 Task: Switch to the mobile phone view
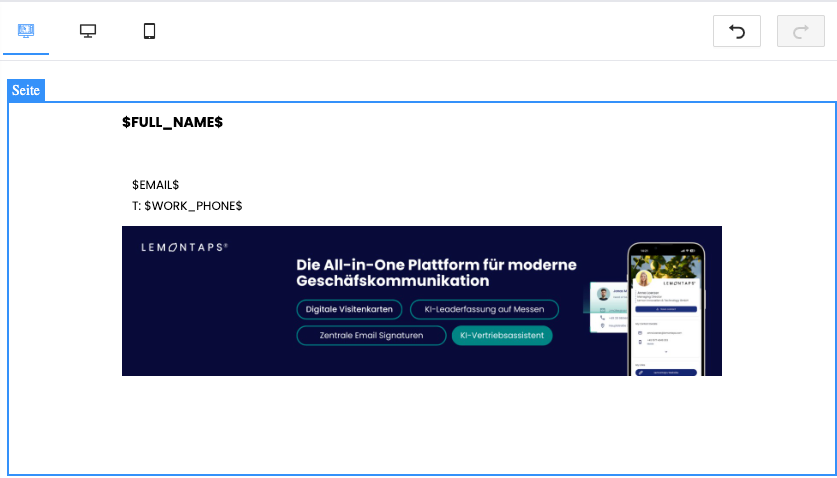click(x=149, y=31)
